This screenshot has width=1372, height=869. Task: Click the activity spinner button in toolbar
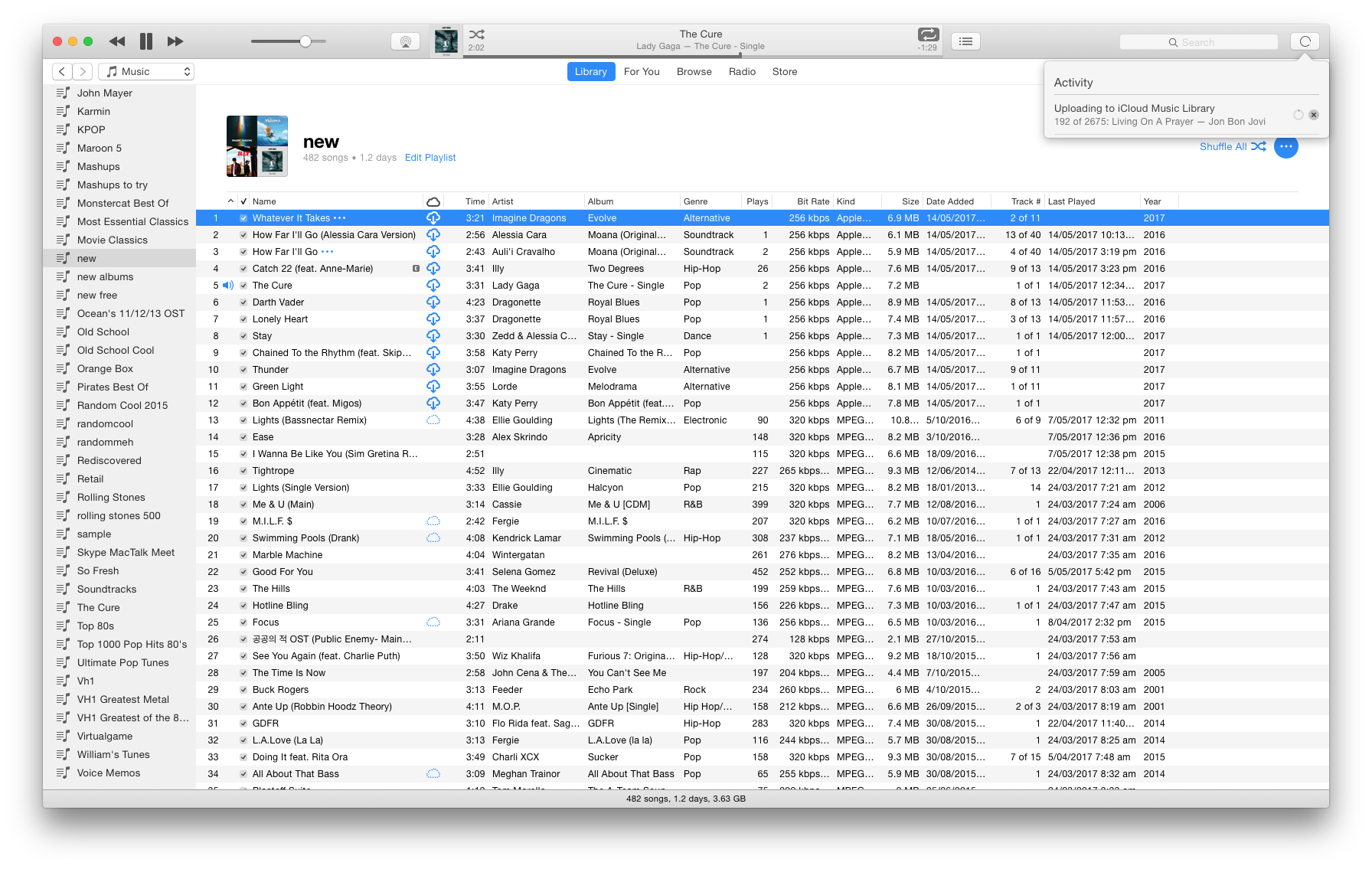pyautogui.click(x=1305, y=41)
